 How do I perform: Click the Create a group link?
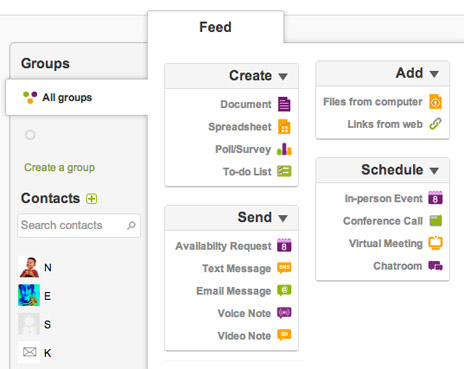59,167
